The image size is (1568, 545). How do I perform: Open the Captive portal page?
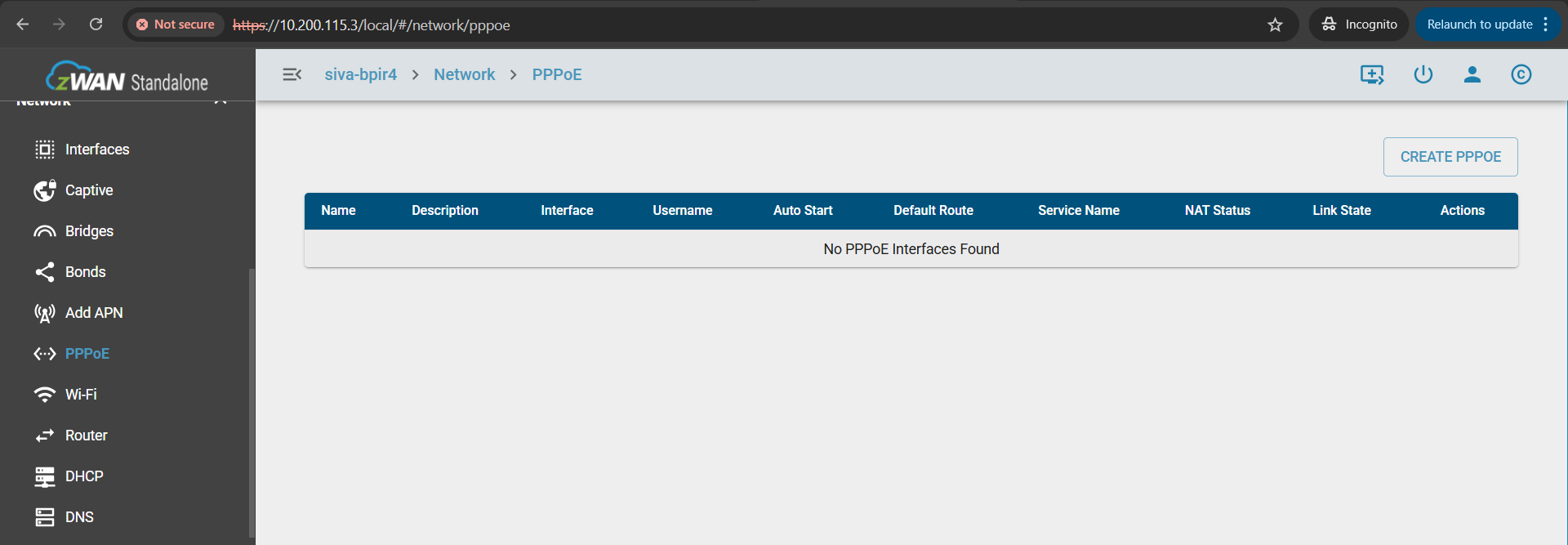[x=89, y=190]
